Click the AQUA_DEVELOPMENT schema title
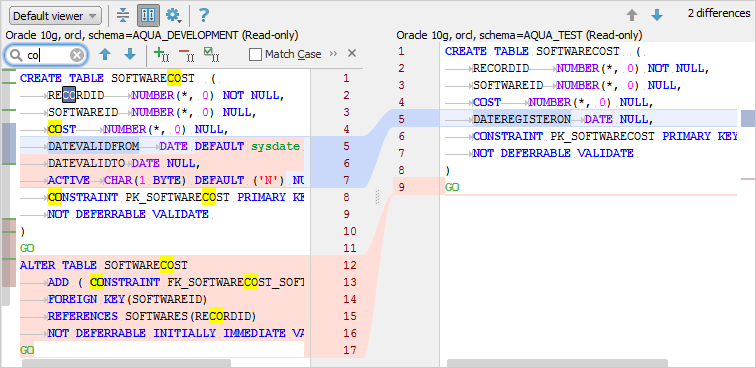756x368 pixels. pos(152,35)
